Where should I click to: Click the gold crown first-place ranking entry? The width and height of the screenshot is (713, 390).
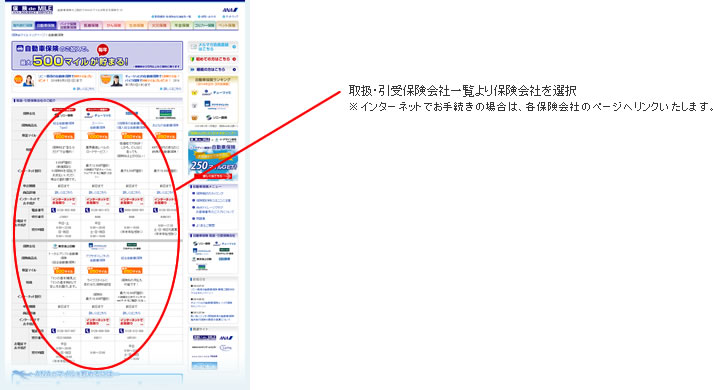(213, 92)
